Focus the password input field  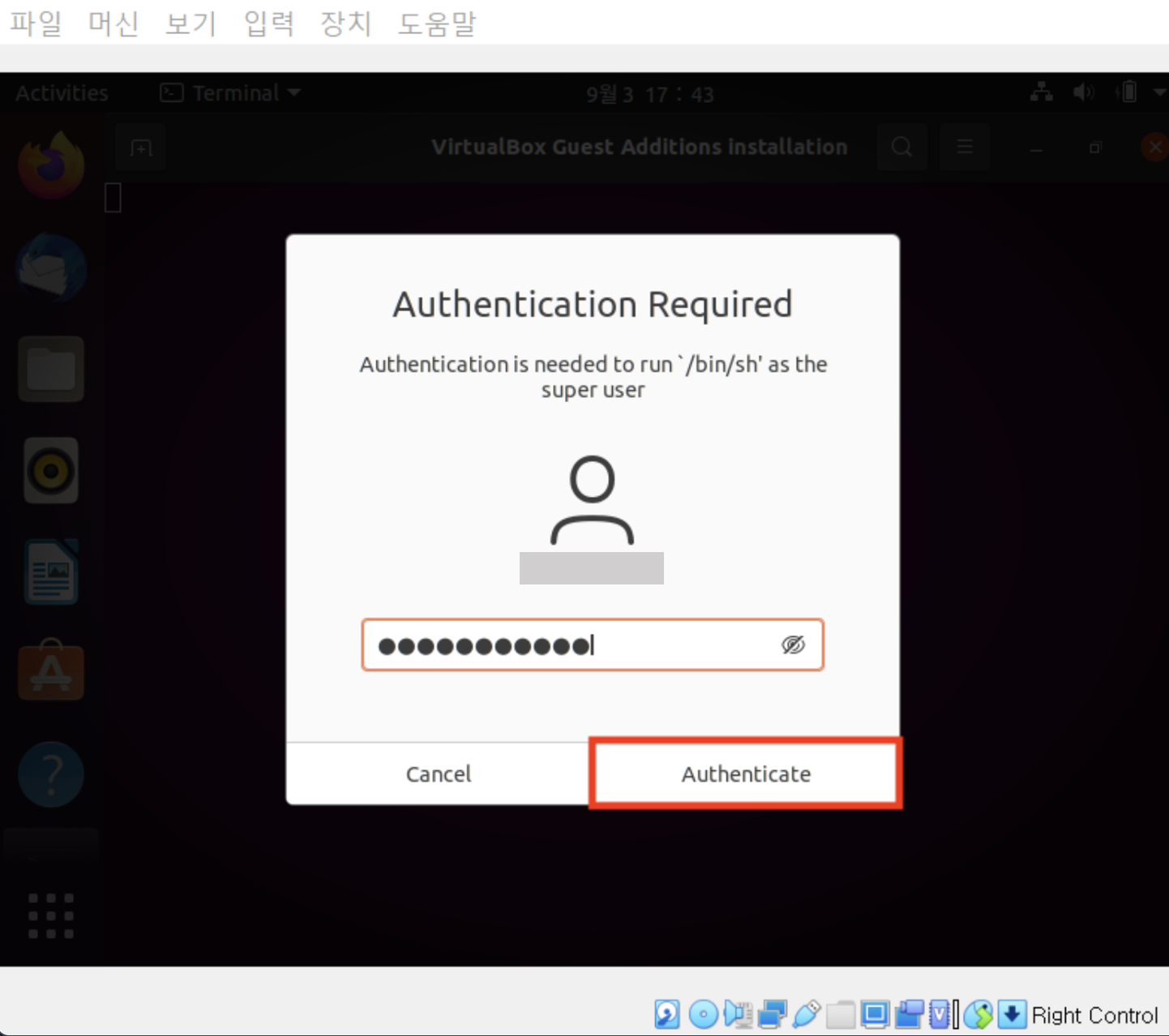(x=593, y=644)
